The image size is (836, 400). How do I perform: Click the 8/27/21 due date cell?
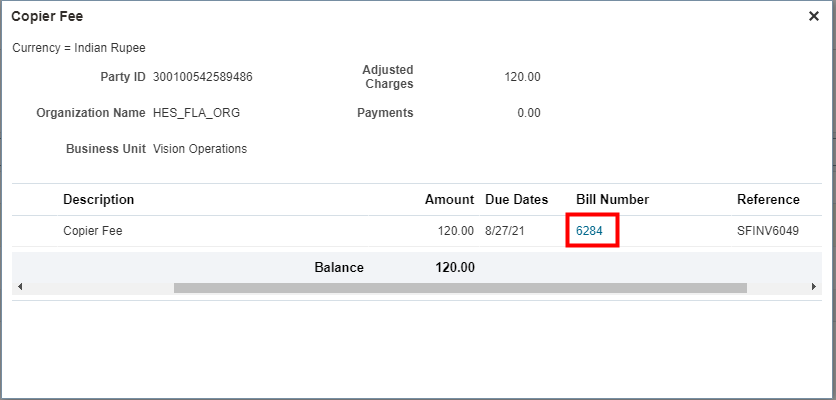507,231
